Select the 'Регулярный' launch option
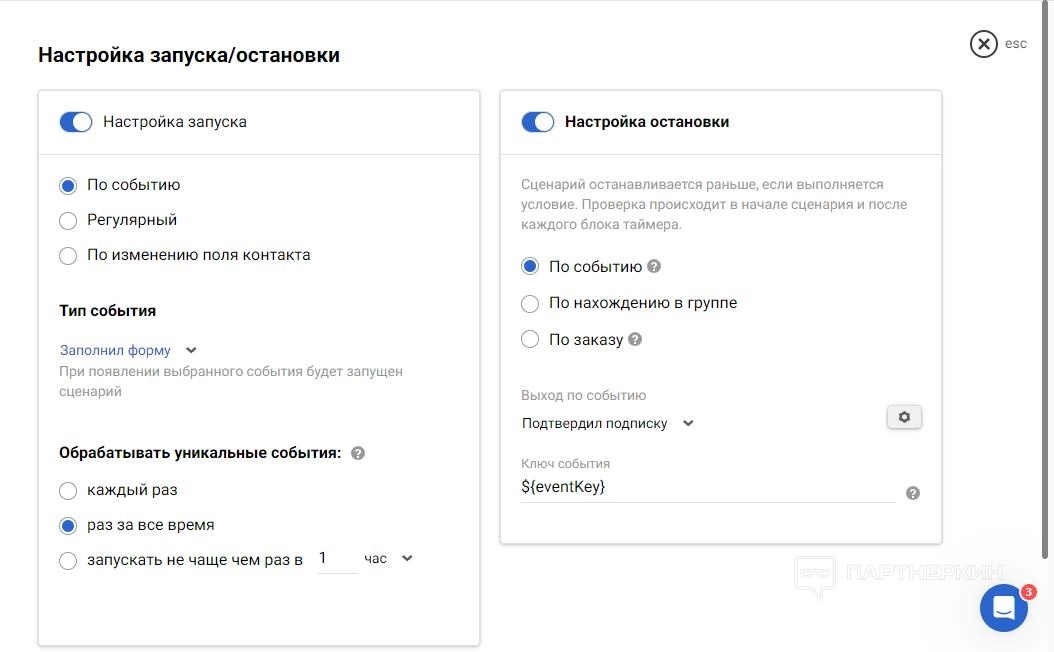Image resolution: width=1054 pixels, height=652 pixels. coord(68,221)
